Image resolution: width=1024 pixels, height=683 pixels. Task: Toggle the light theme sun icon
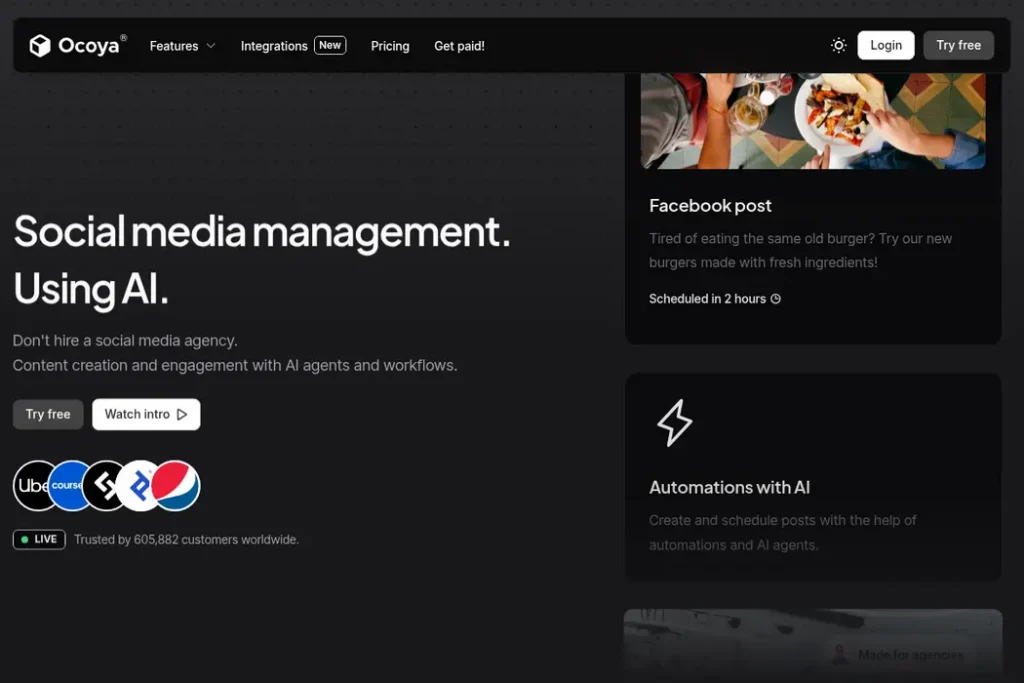coord(839,45)
